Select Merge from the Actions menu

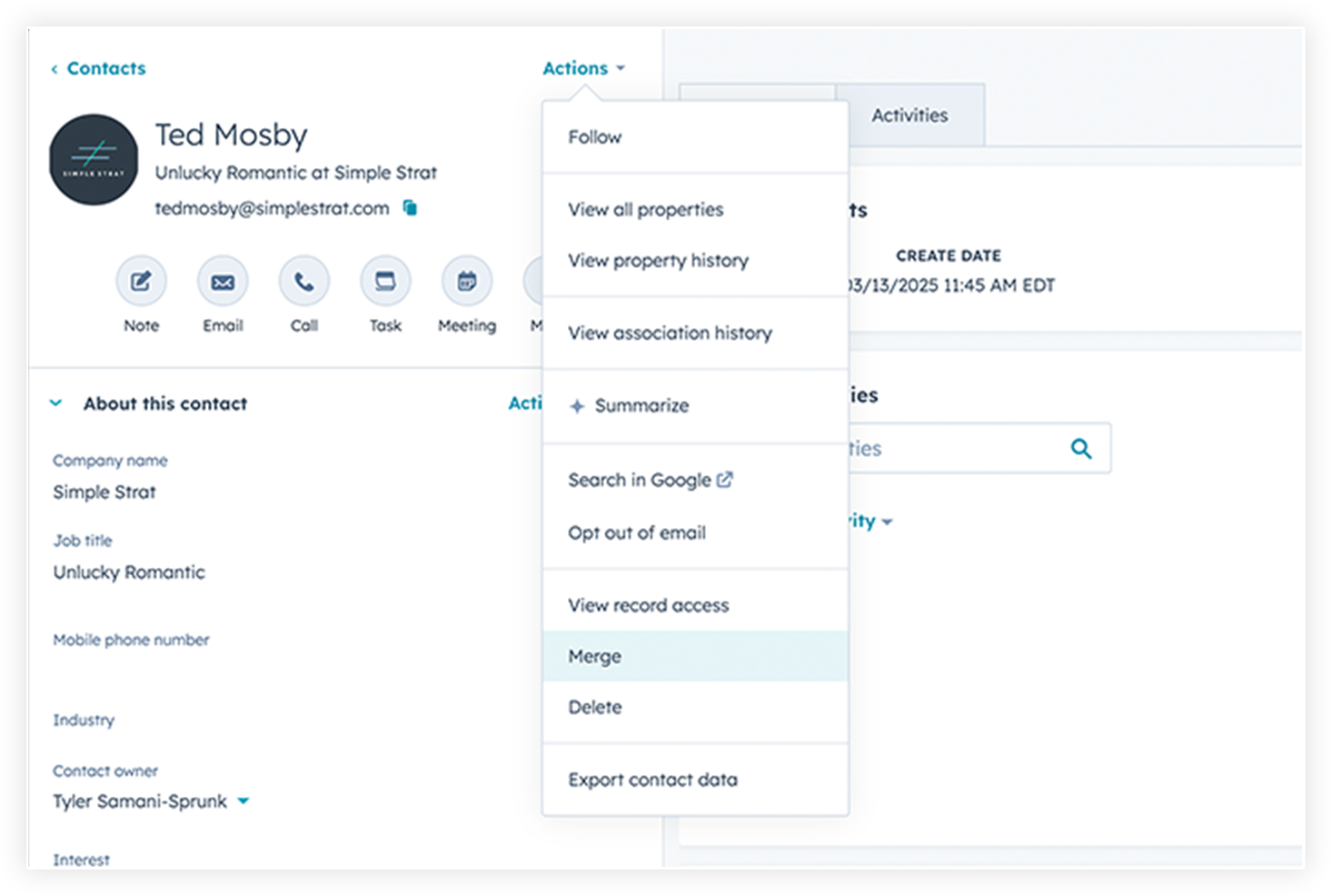(594, 656)
